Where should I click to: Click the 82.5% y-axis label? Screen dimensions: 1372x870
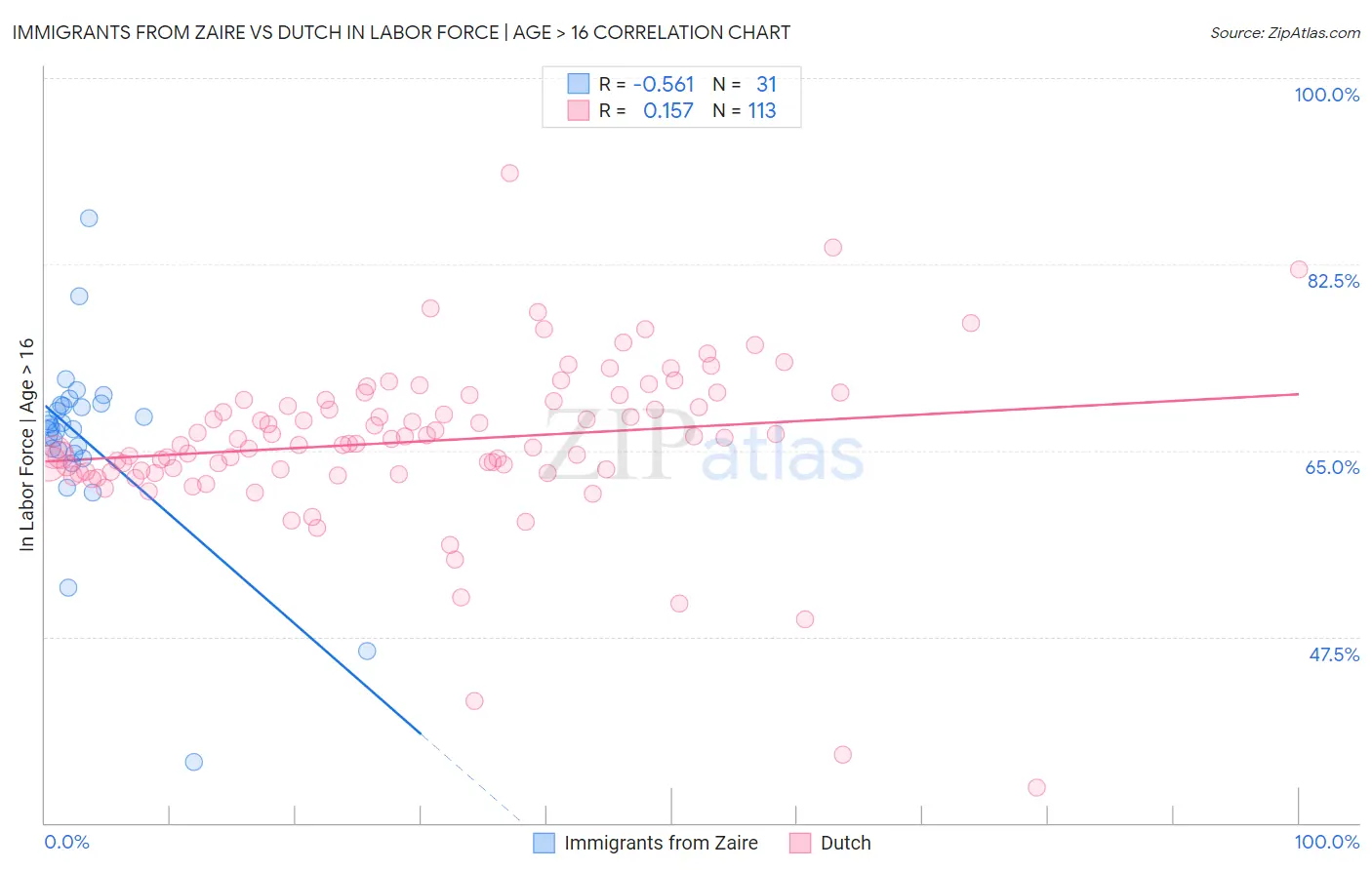[x=1333, y=281]
